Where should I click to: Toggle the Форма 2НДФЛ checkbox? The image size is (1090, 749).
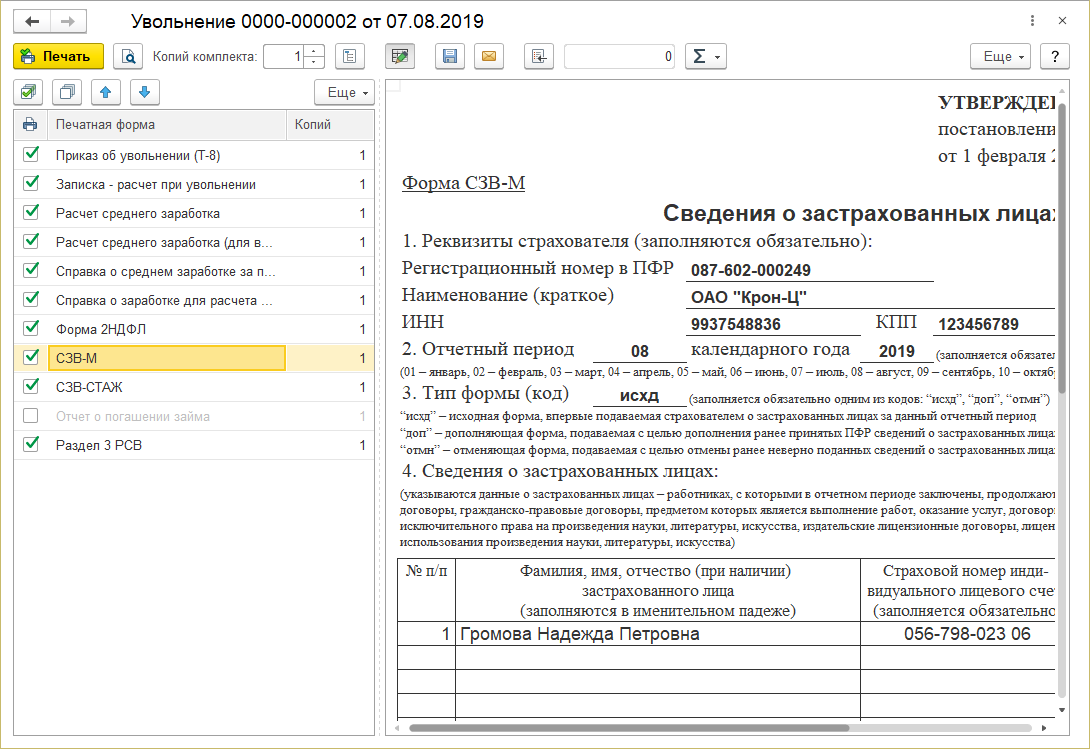coord(31,329)
